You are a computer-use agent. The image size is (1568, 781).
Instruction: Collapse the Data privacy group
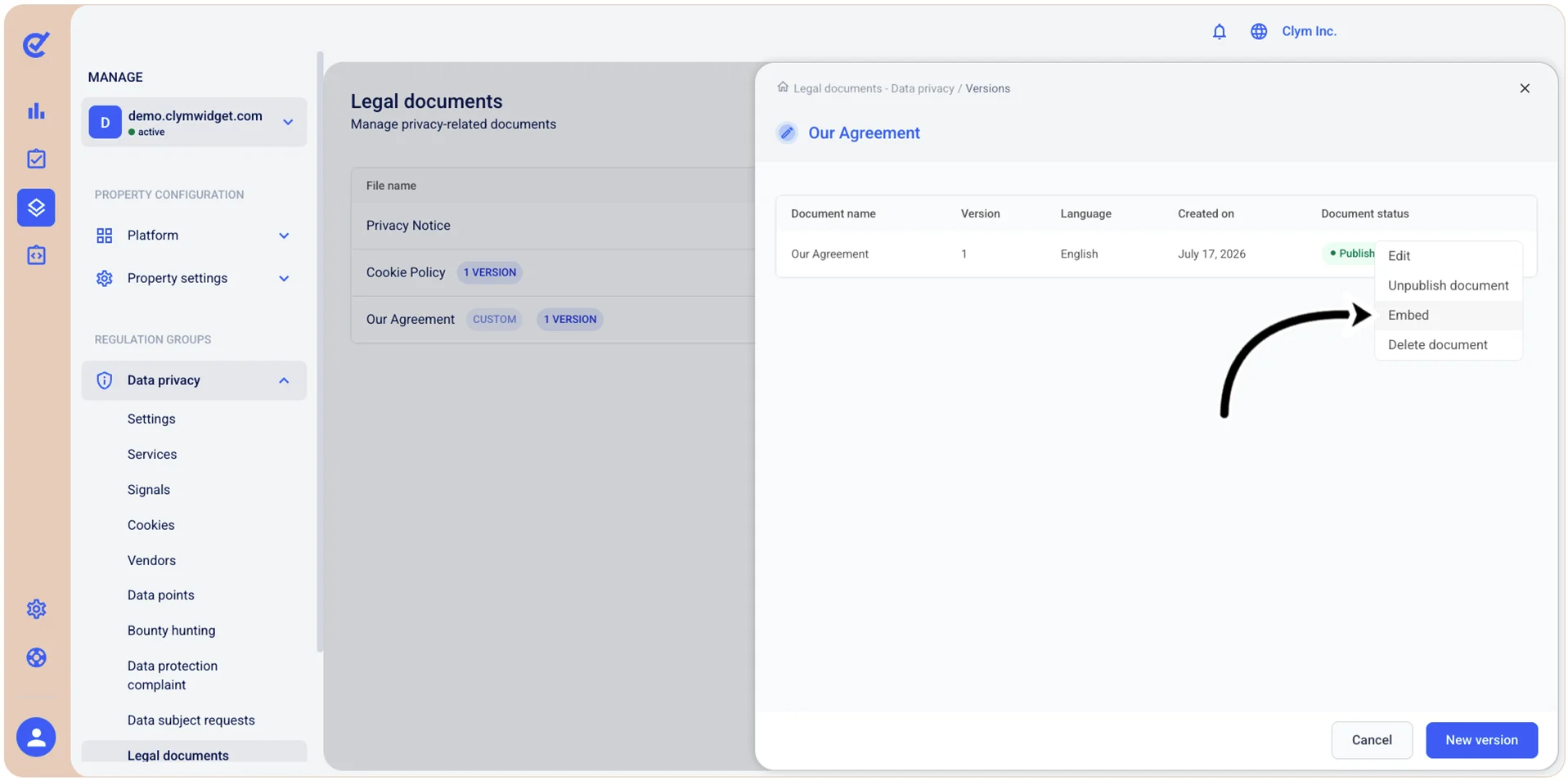point(284,380)
